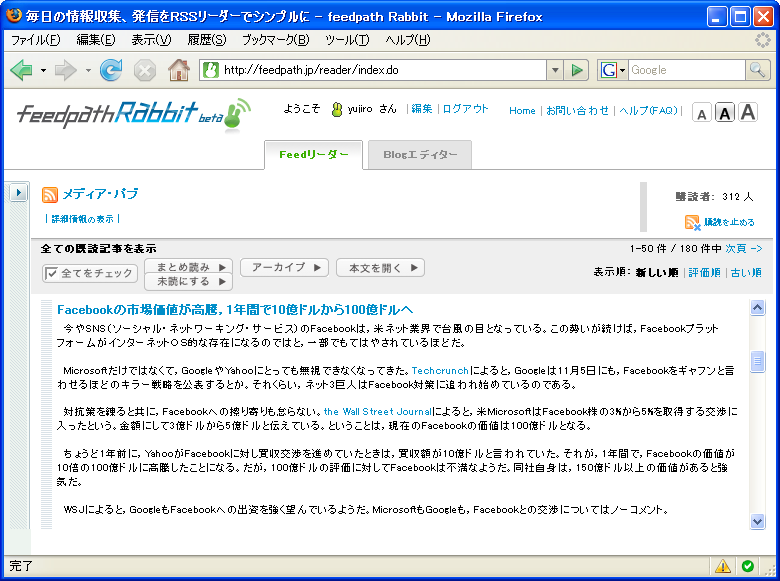Set the large font size A

[748, 112]
